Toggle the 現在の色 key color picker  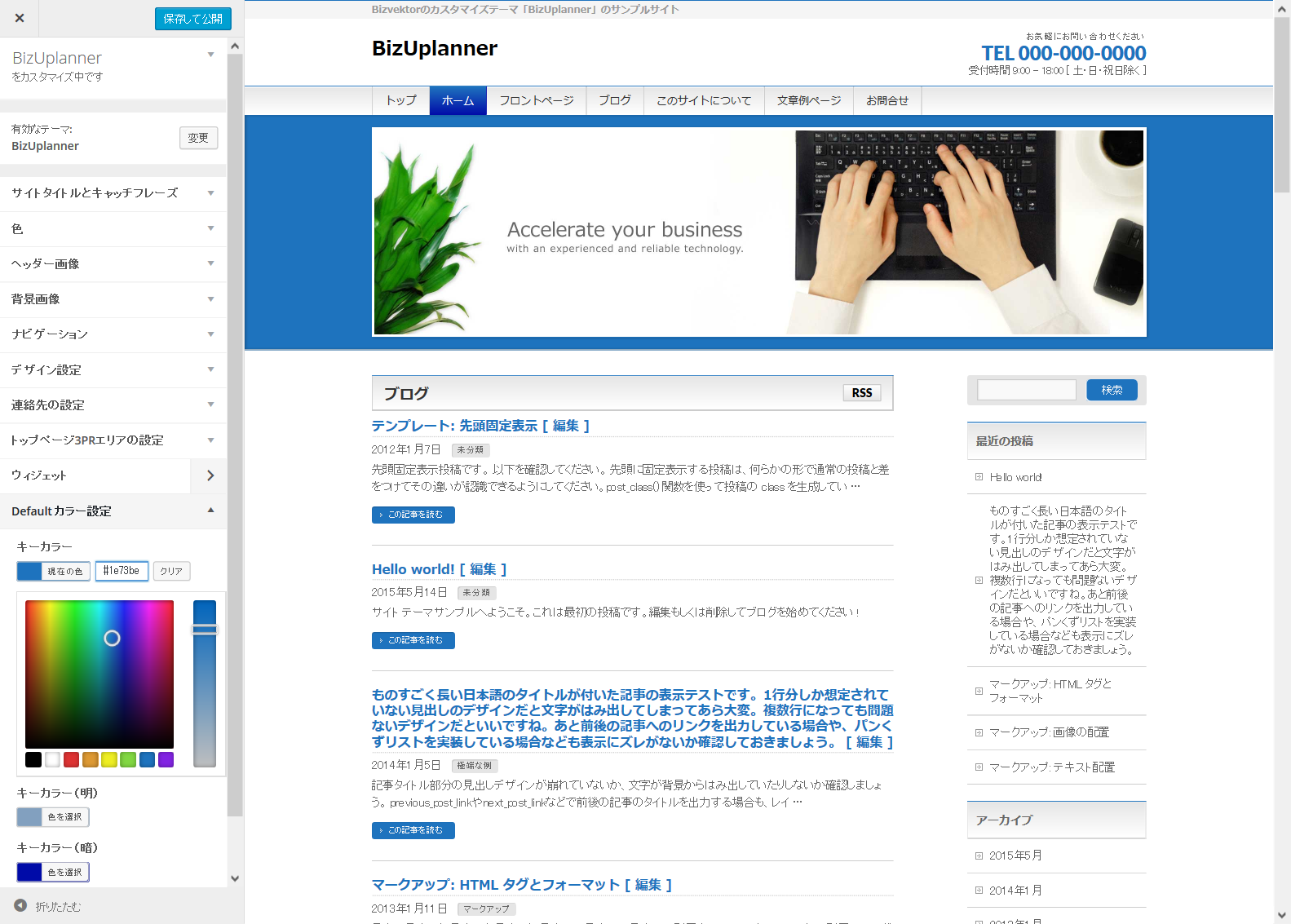tap(53, 571)
